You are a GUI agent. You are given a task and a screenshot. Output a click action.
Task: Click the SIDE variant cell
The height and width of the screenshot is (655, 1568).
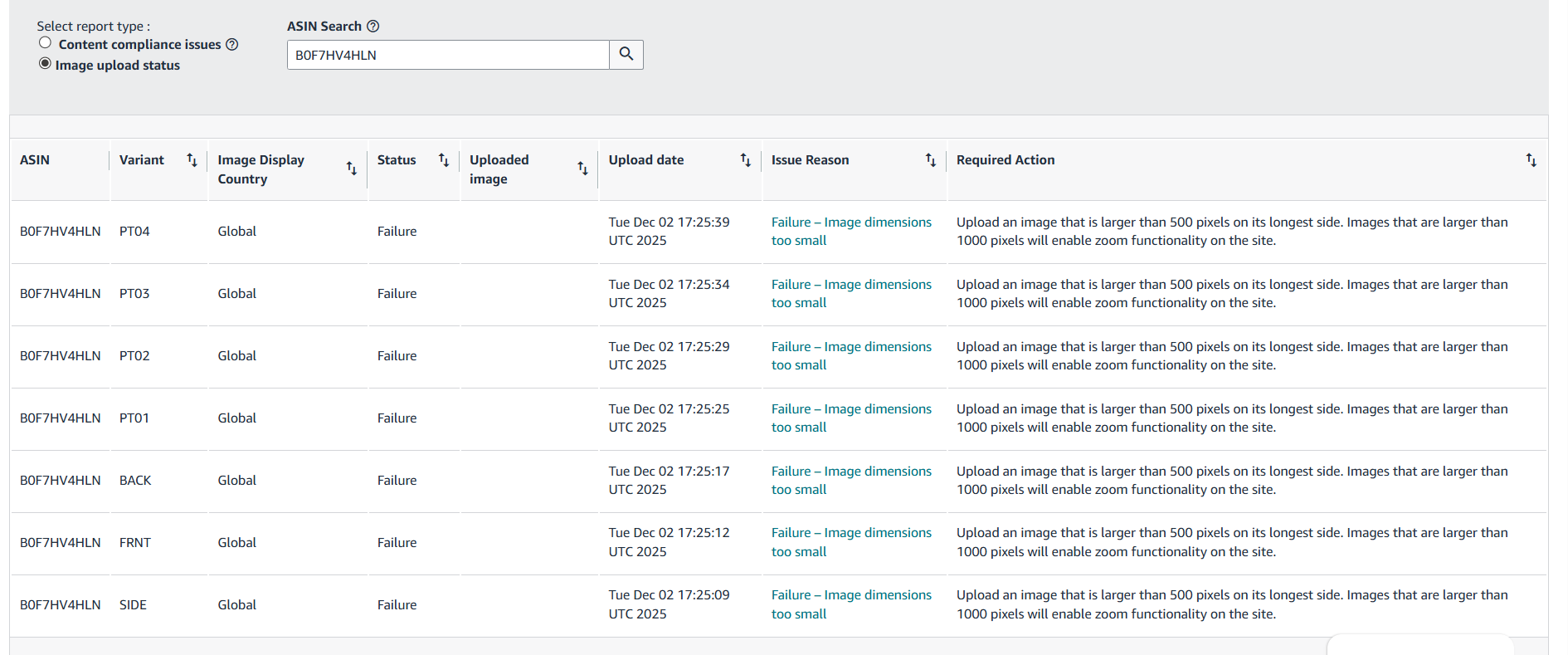coord(133,605)
